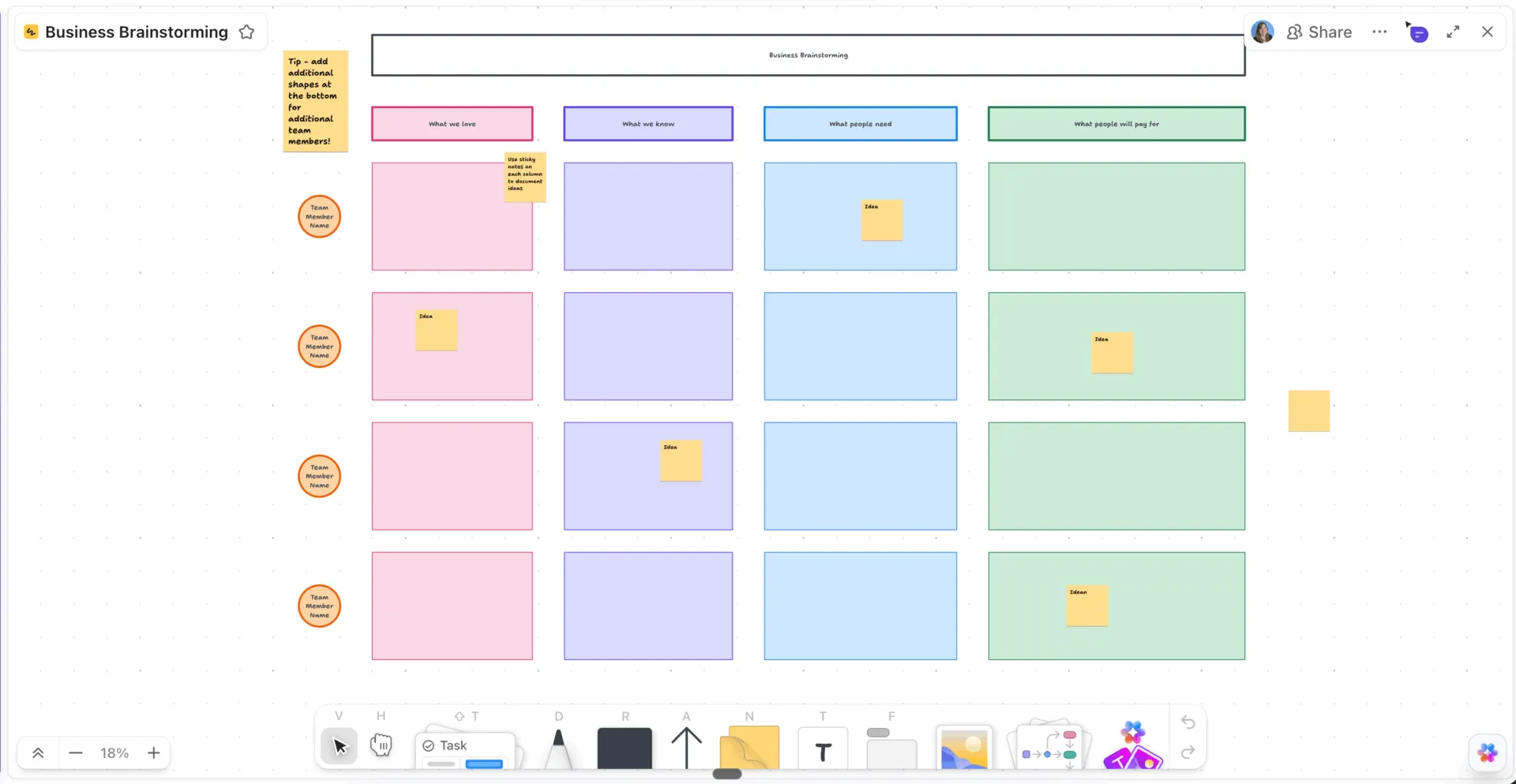Zoom out with the minus button

point(76,753)
